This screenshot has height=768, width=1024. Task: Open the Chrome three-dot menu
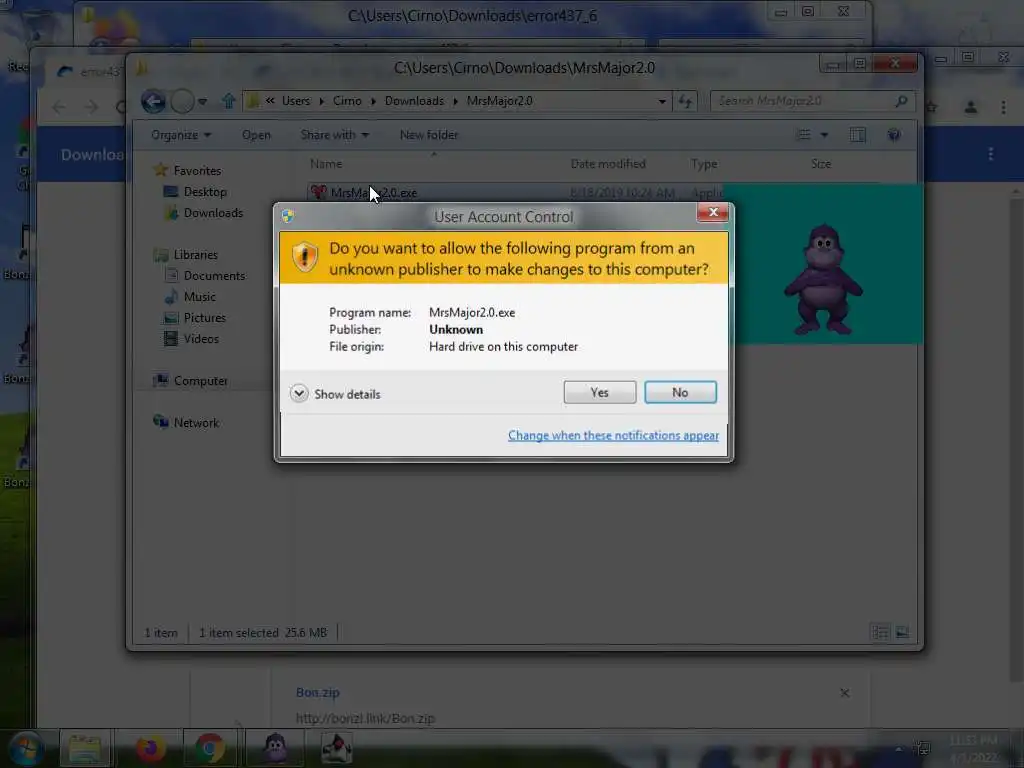[1003, 107]
